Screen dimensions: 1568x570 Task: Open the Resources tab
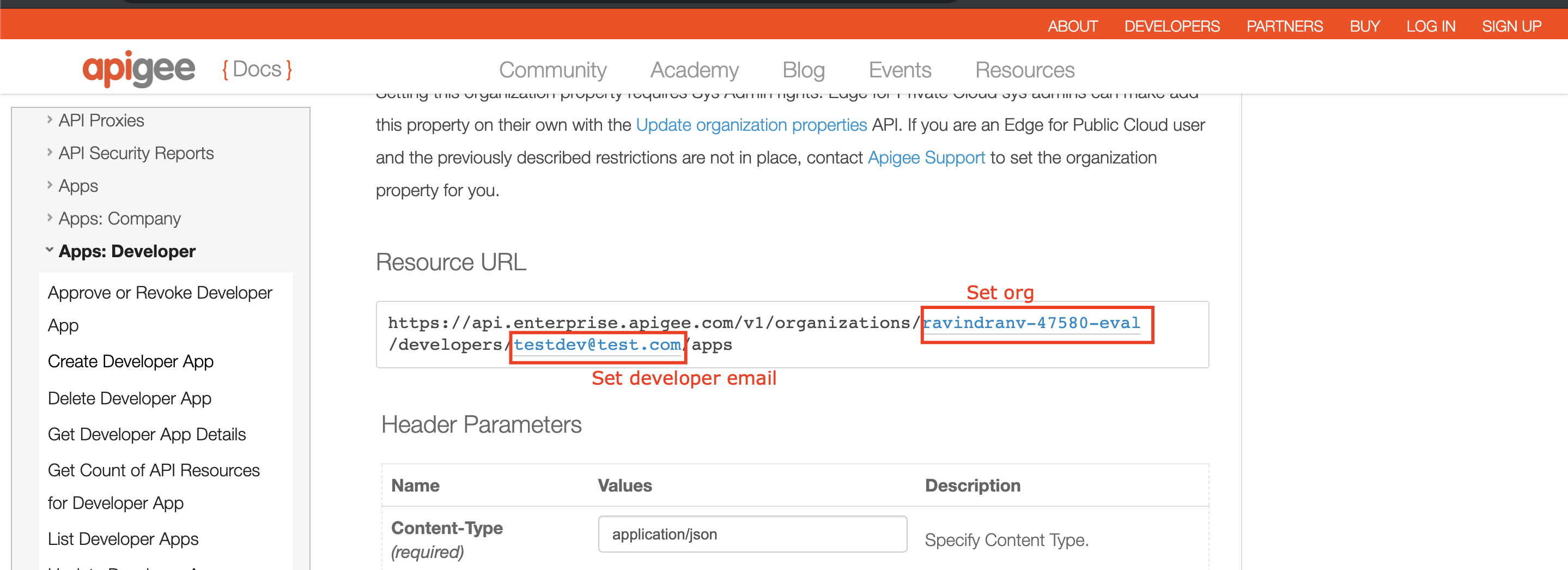click(1025, 70)
